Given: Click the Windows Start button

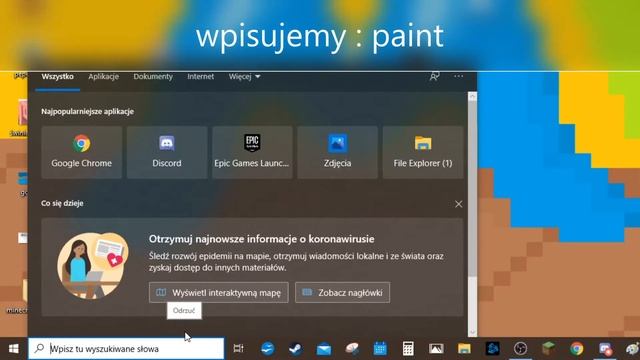Looking at the screenshot, I should click(x=13, y=349).
